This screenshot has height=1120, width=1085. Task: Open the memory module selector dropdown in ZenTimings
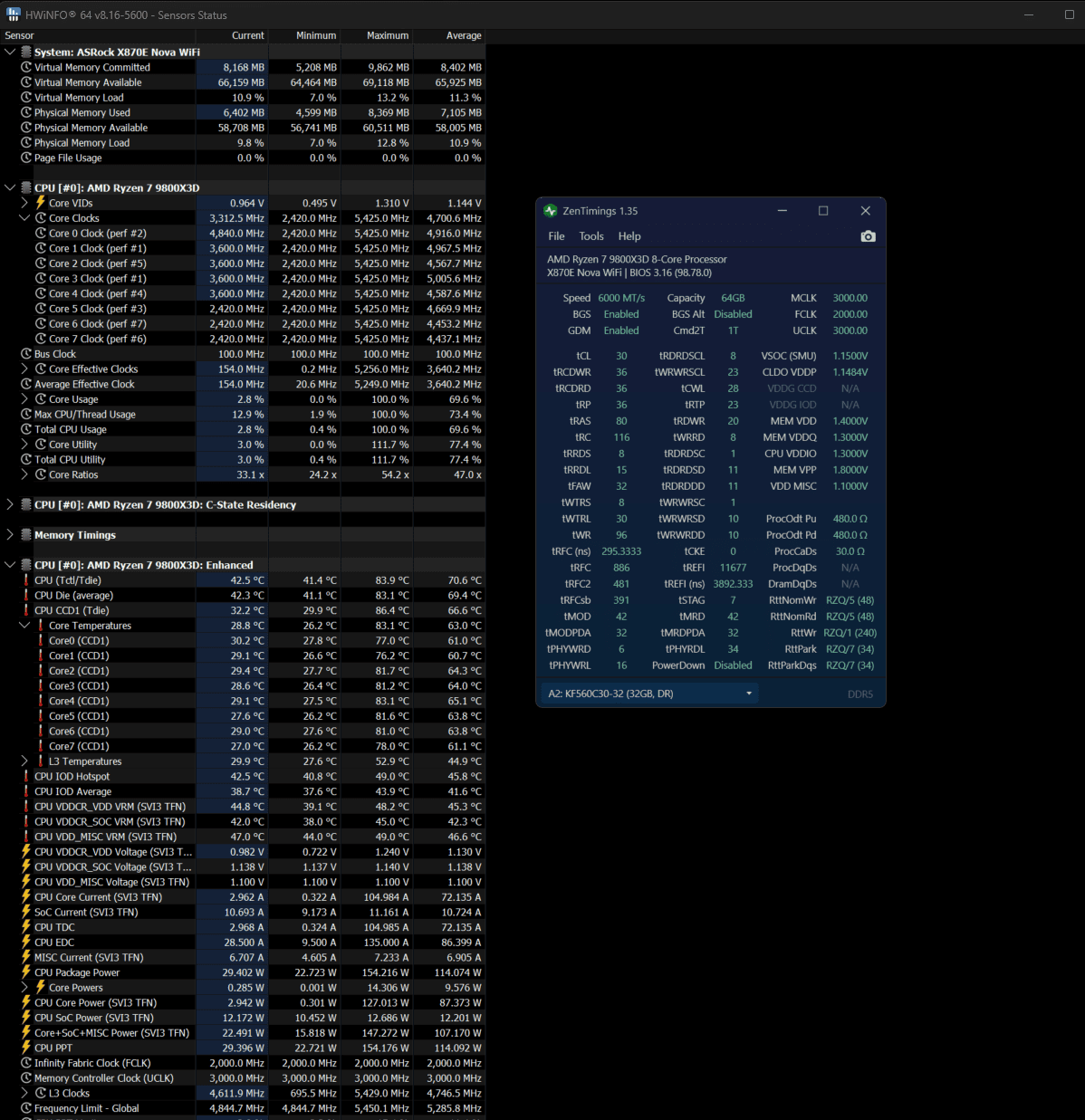[650, 694]
